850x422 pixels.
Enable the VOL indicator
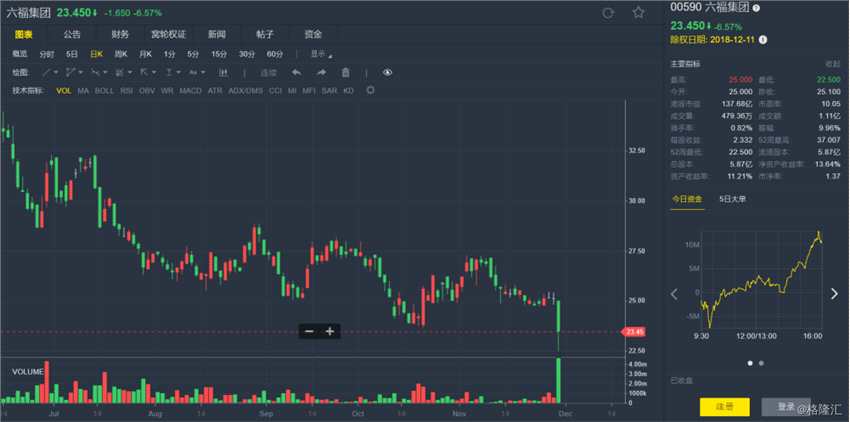tap(63, 91)
